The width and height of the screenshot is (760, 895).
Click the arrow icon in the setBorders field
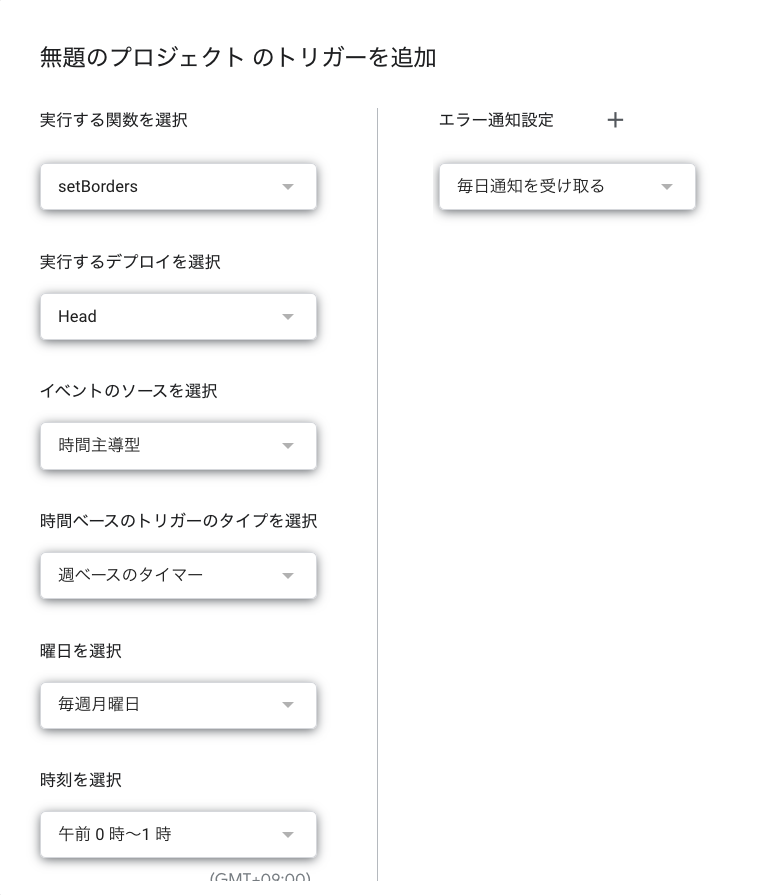(x=288, y=187)
